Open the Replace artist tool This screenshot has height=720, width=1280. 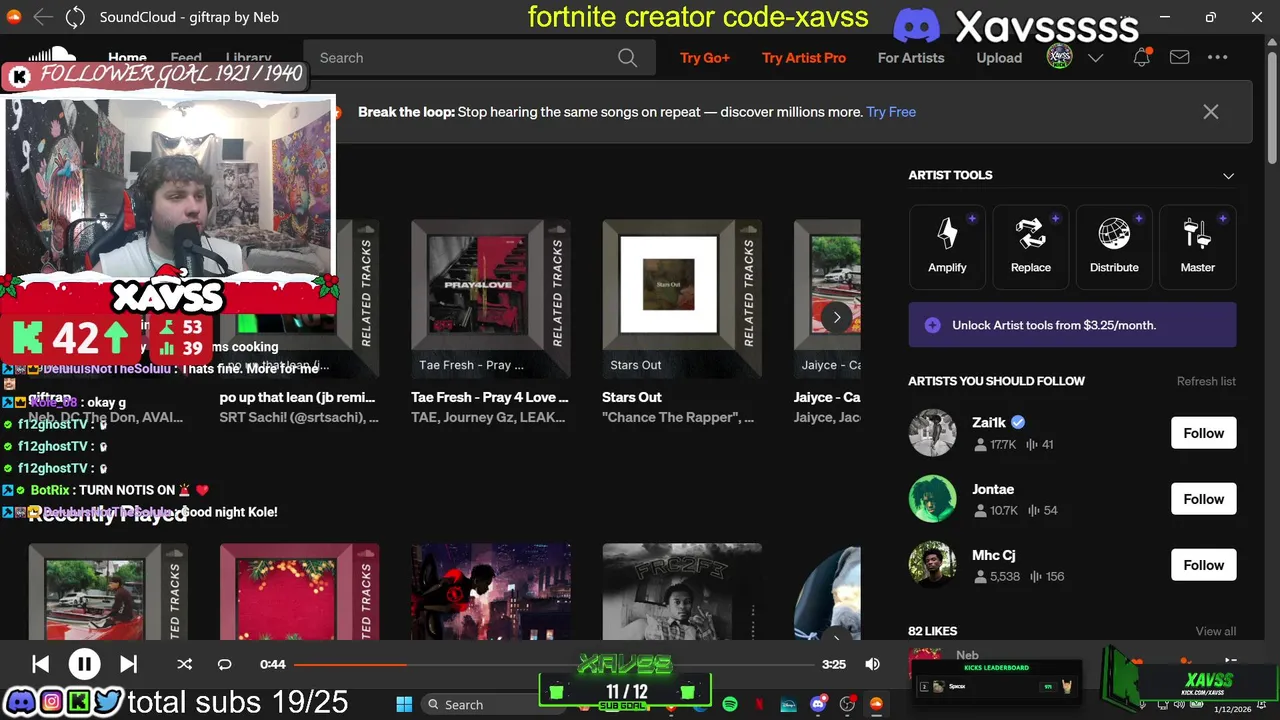point(1030,247)
